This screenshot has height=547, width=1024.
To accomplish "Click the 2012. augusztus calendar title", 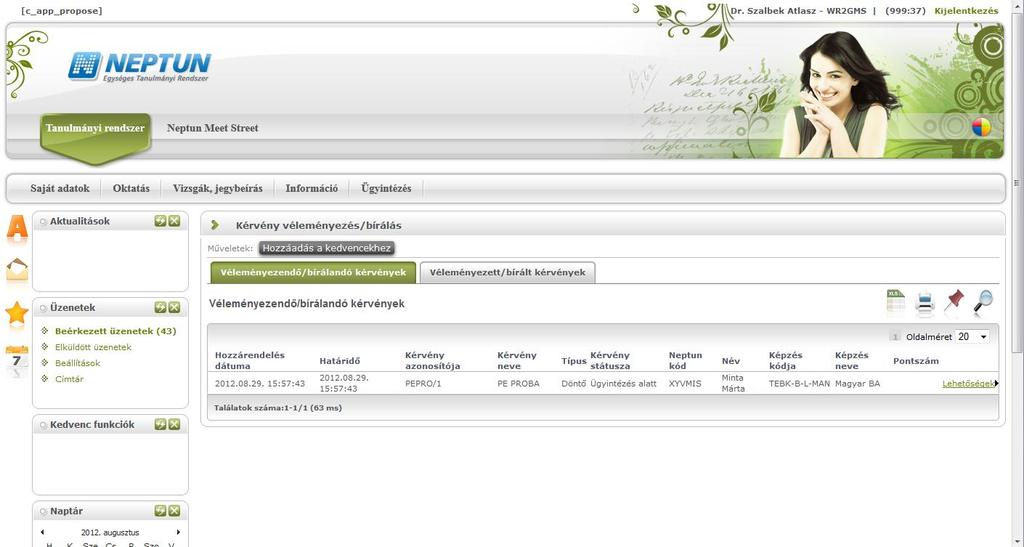I will point(110,533).
